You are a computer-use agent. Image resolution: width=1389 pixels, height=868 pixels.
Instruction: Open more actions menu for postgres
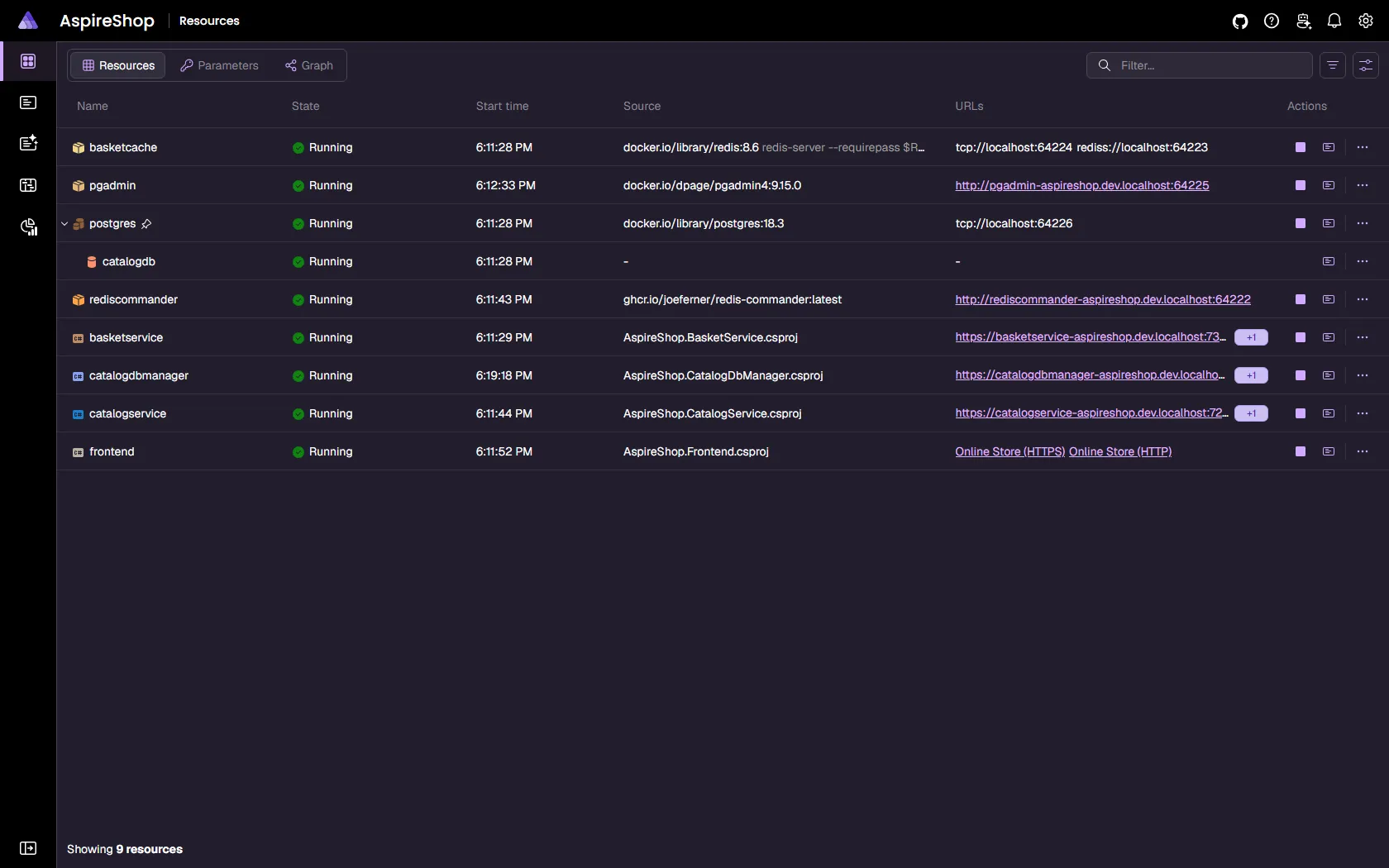pos(1363,223)
